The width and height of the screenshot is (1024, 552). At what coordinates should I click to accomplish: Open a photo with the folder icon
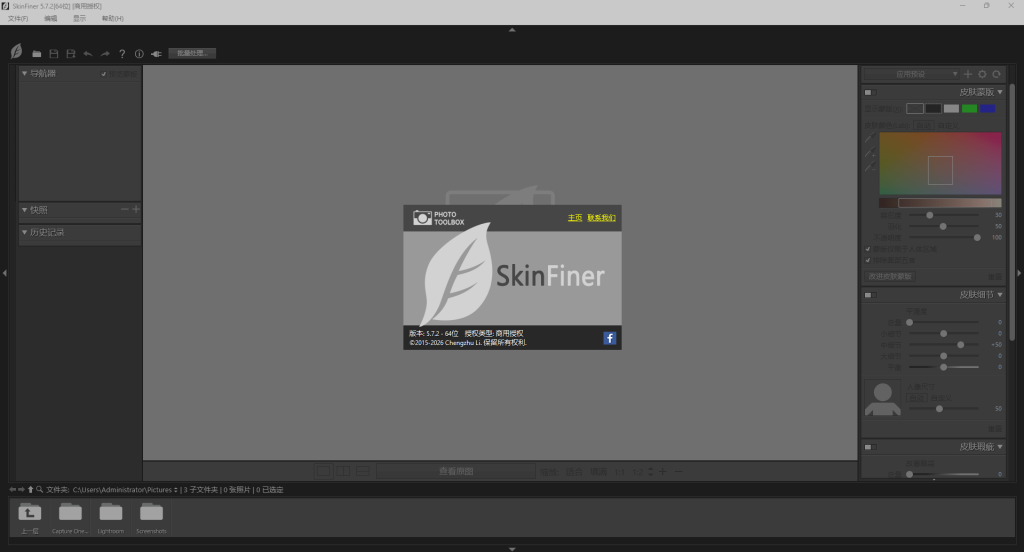(37, 54)
